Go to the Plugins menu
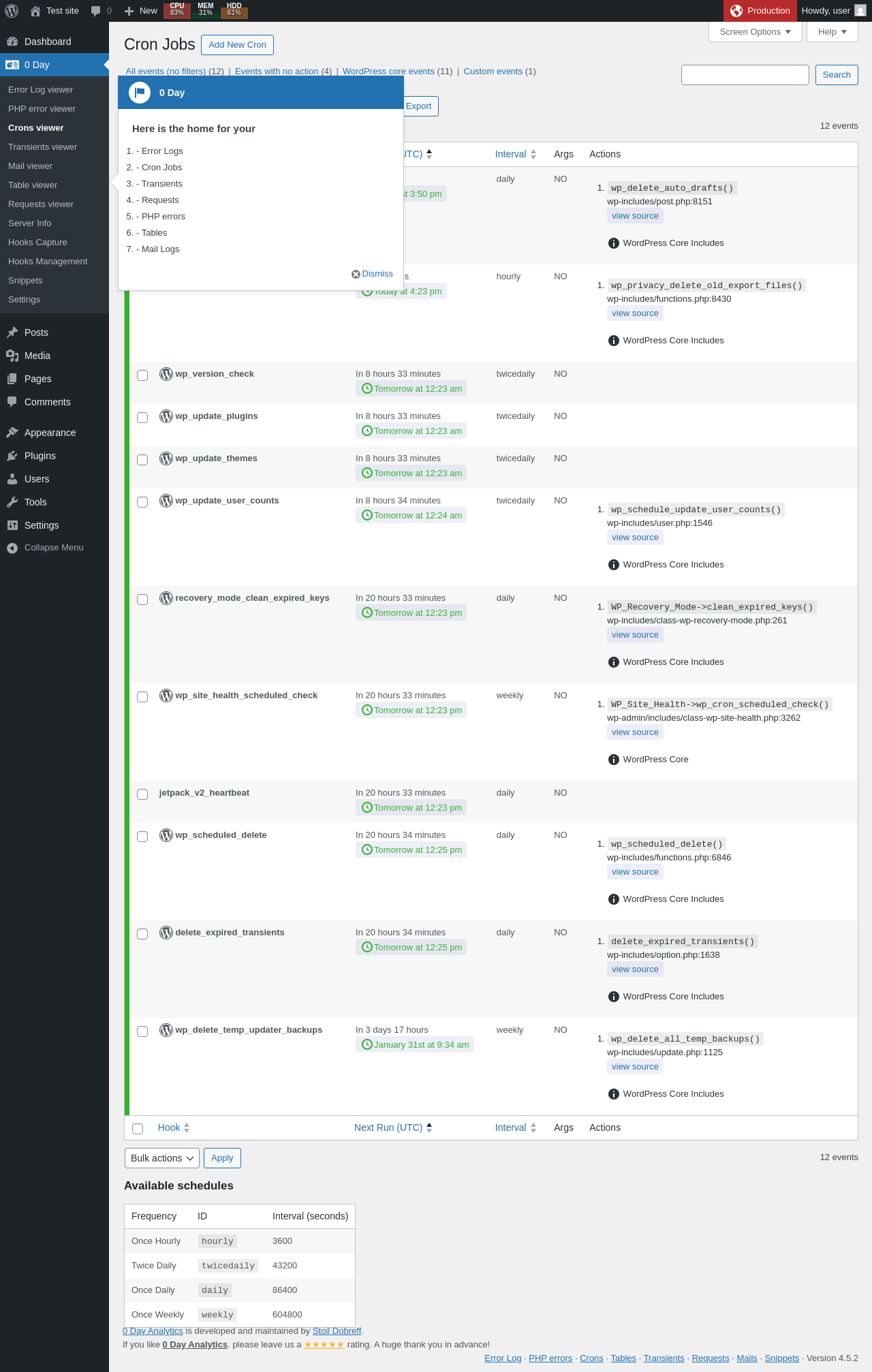Image resolution: width=872 pixels, height=1372 pixels. tap(40, 456)
